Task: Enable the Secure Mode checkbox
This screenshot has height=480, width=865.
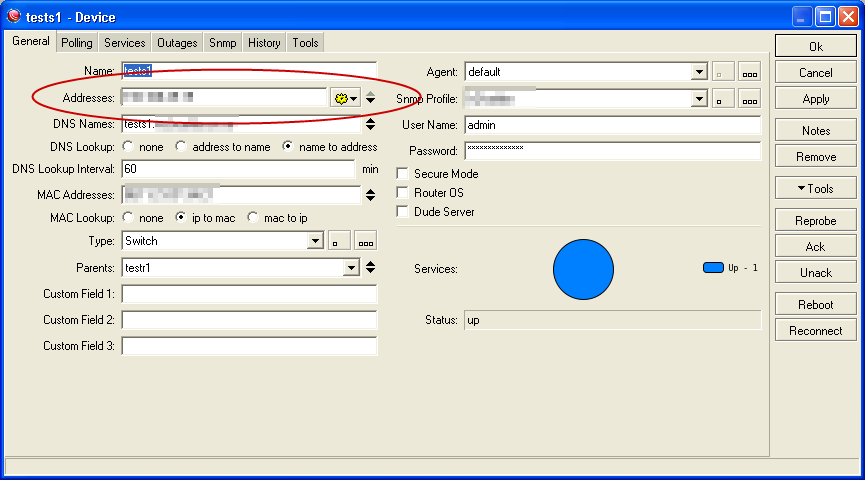Action: click(403, 174)
